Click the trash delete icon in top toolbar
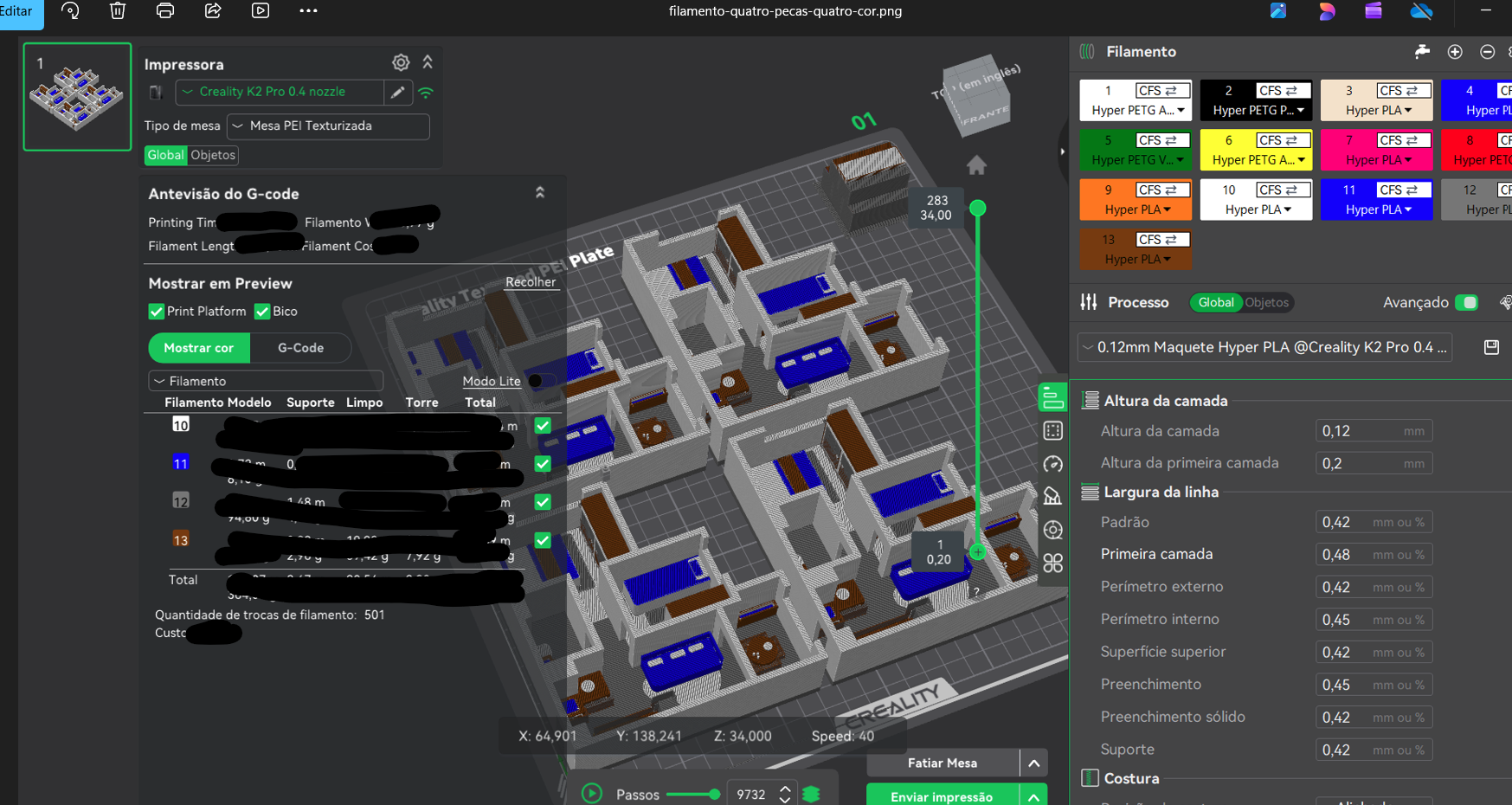This screenshot has width=1512, height=805. click(118, 10)
